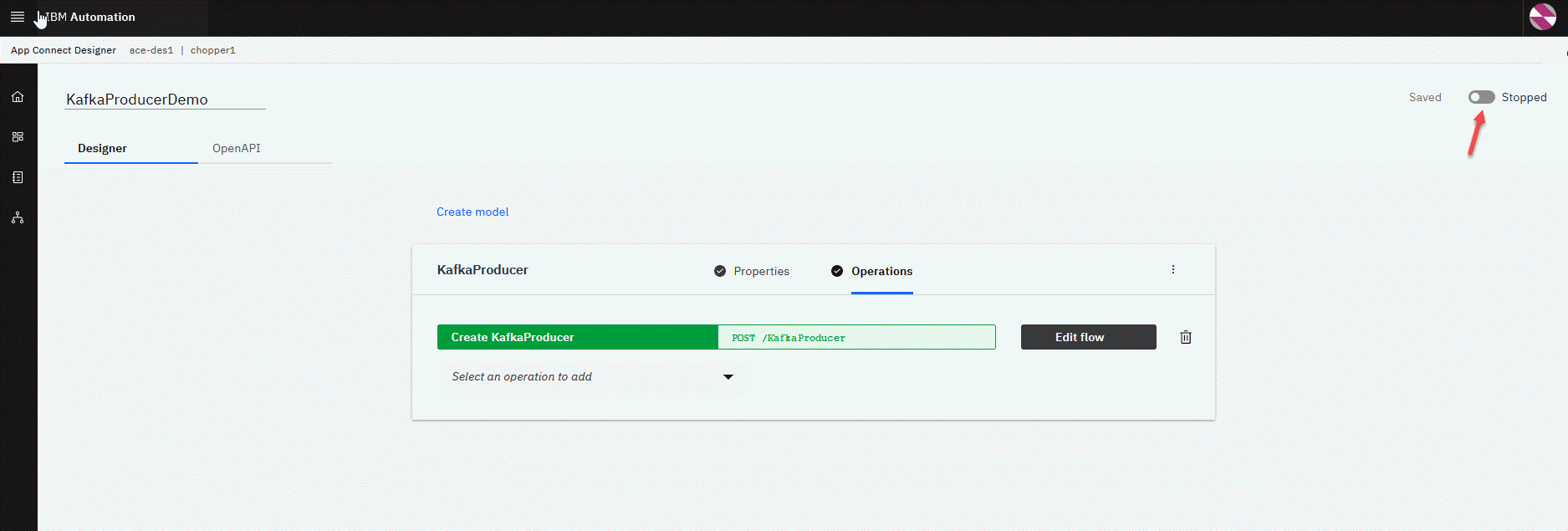Delete the Create KafkaProducer operation
Viewport: 1568px width, 531px height.
1185,337
